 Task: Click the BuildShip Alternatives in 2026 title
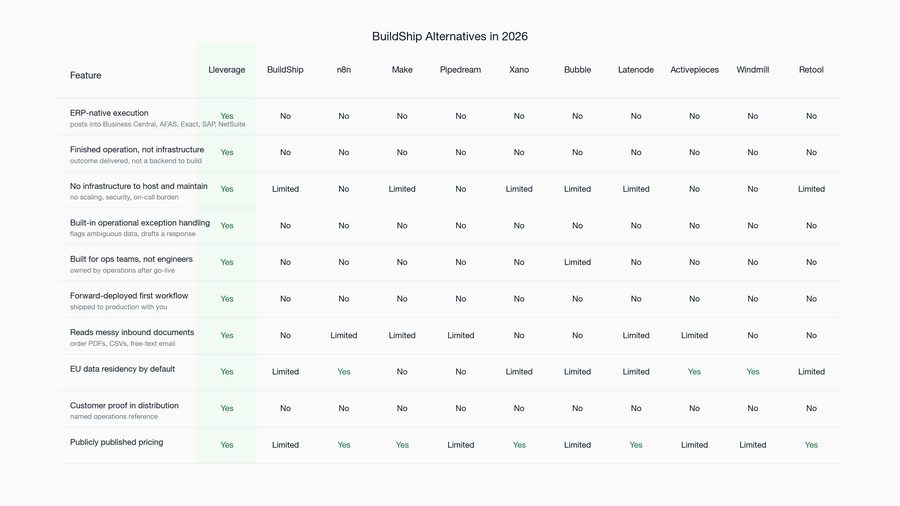pyautogui.click(x=450, y=36)
